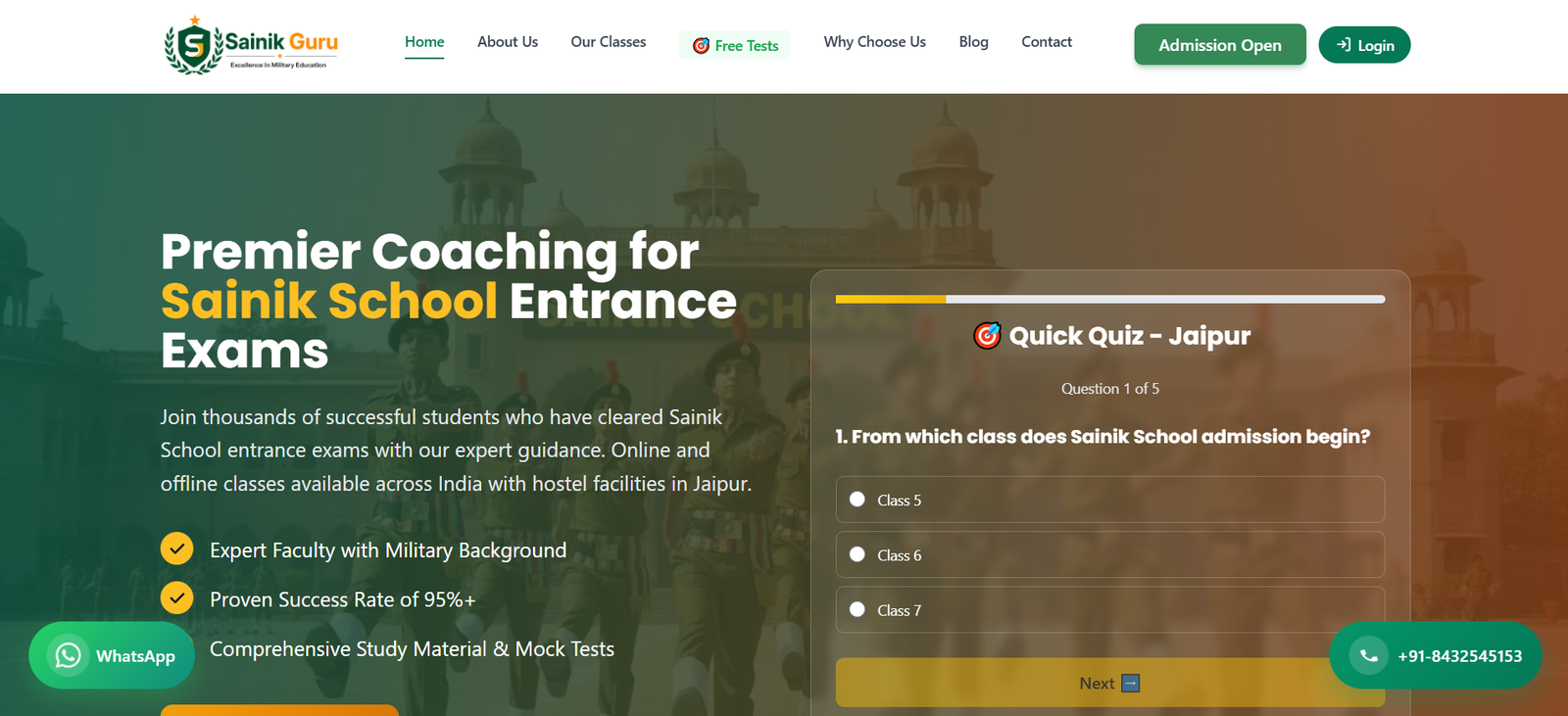Open the About Us page

point(508,42)
